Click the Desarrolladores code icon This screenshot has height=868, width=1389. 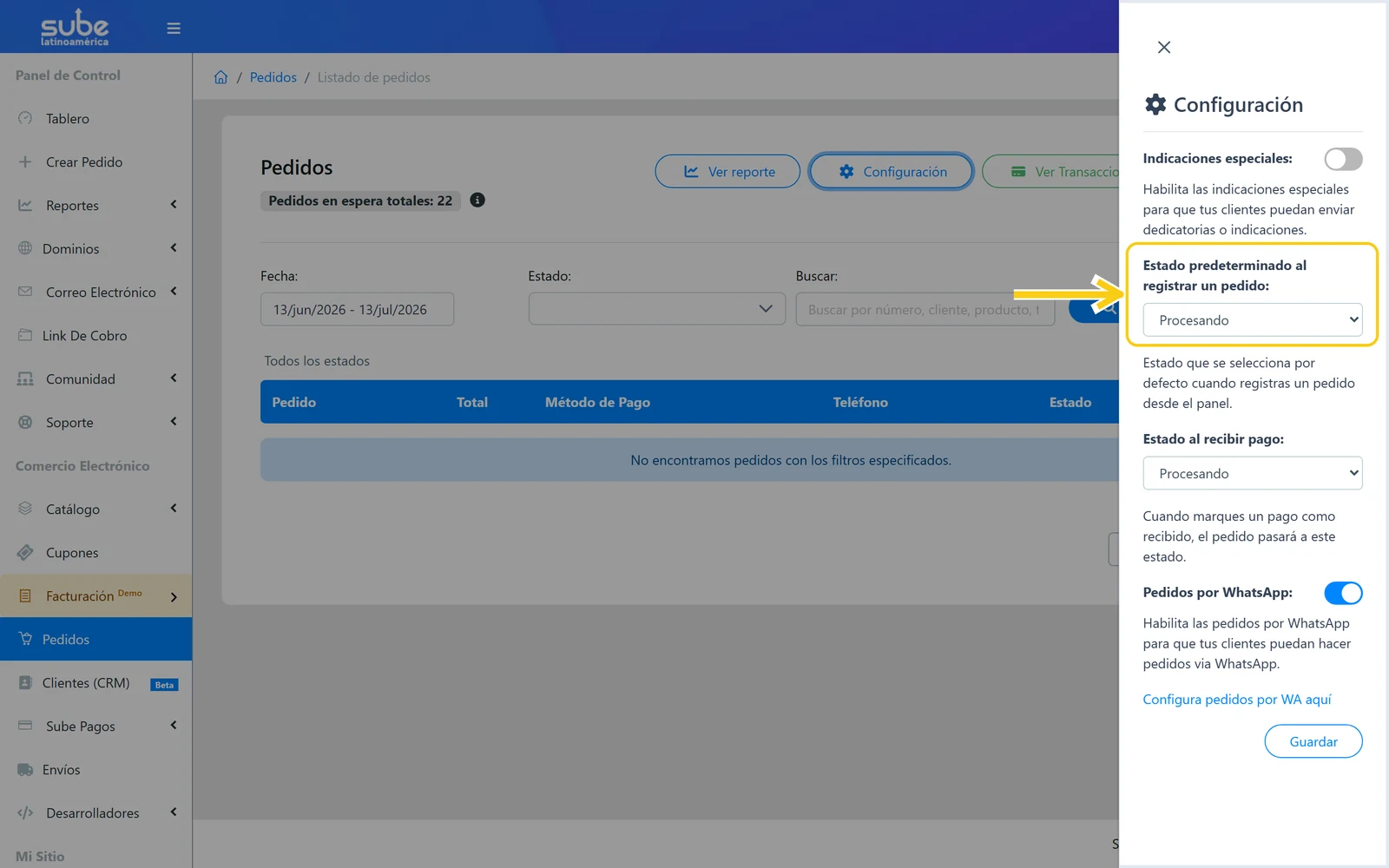25,812
